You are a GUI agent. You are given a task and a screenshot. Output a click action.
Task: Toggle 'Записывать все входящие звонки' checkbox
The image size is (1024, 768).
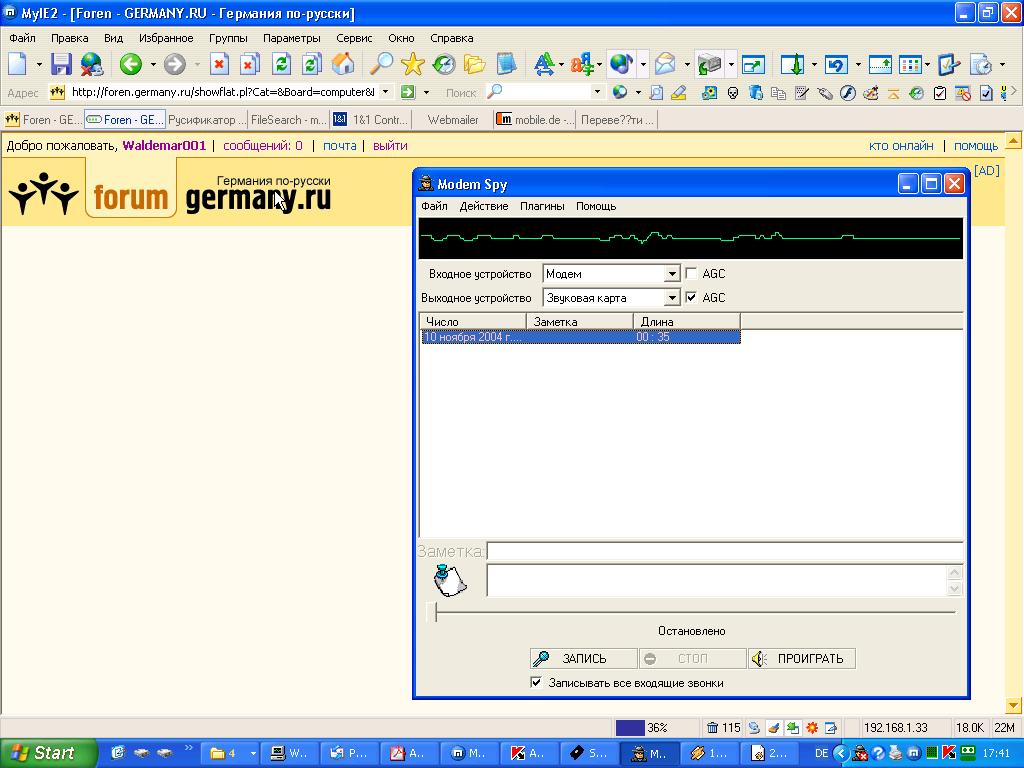click(x=536, y=683)
